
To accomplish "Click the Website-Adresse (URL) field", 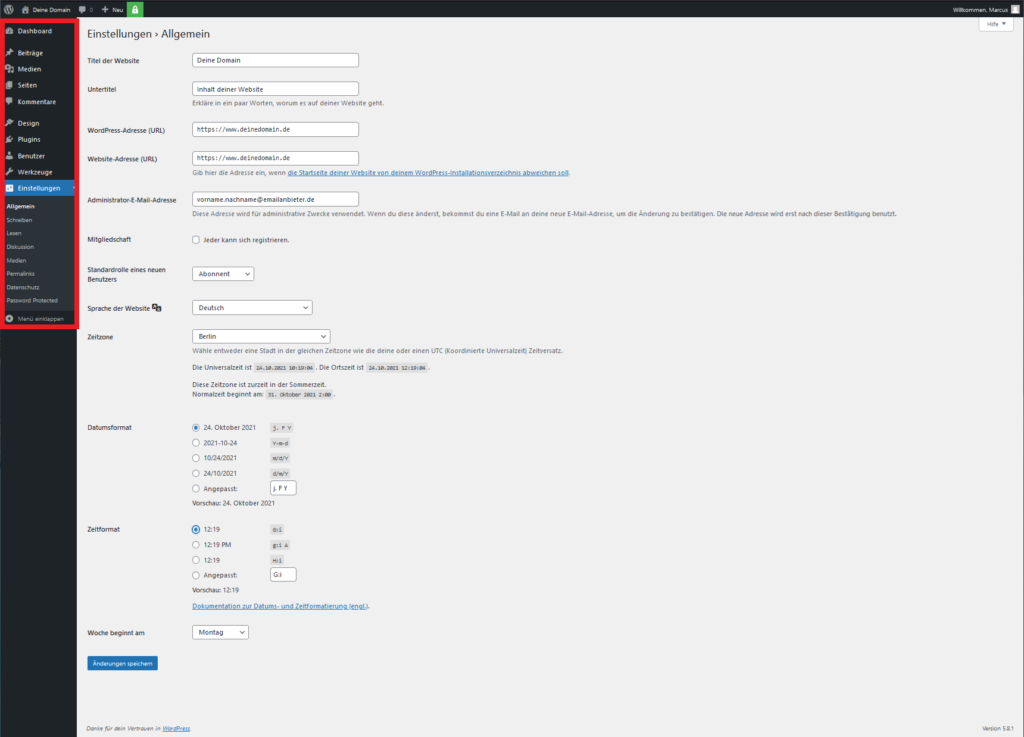I will 276,158.
